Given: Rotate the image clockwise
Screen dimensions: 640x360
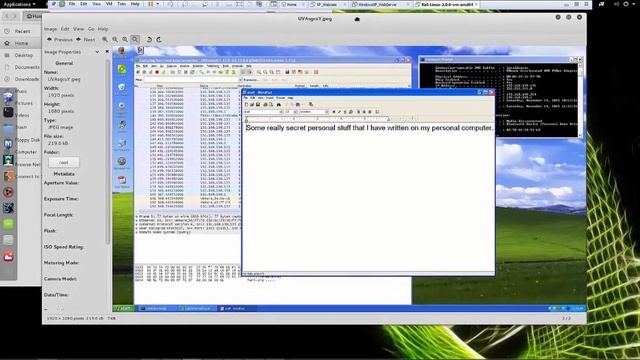Looking at the screenshot, I should 159,40.
